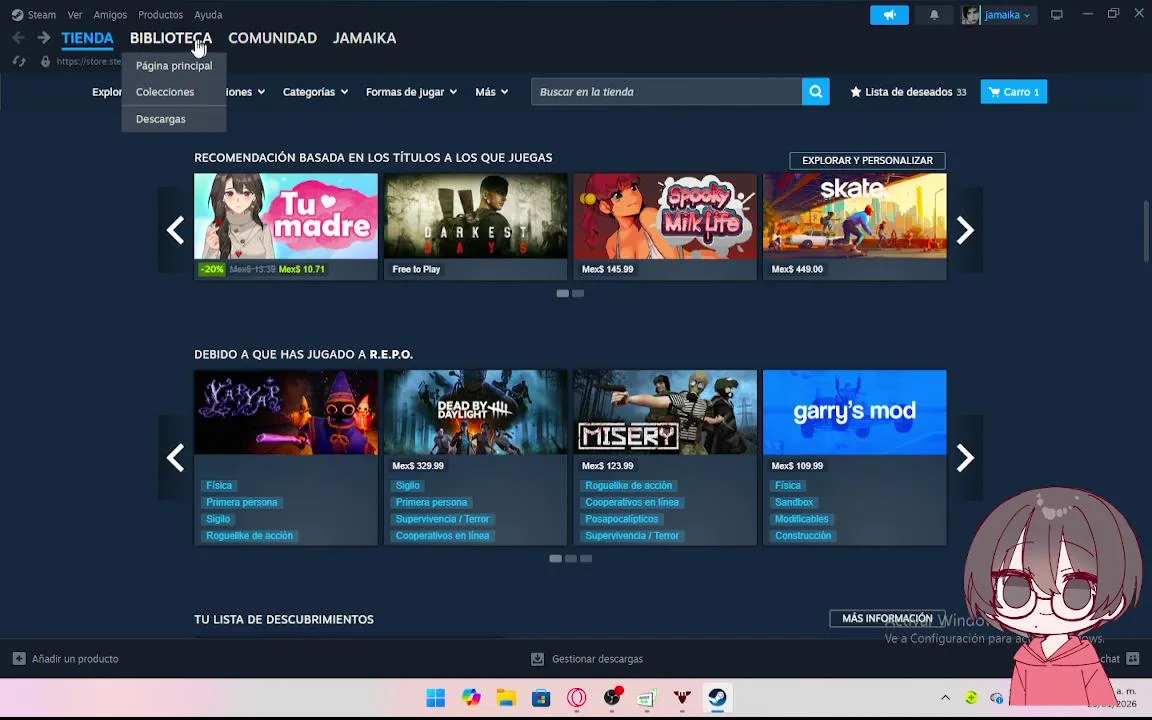The width and height of the screenshot is (1152, 720).
Task: Click MÁS INFORMACIÓN button
Action: [x=887, y=619]
